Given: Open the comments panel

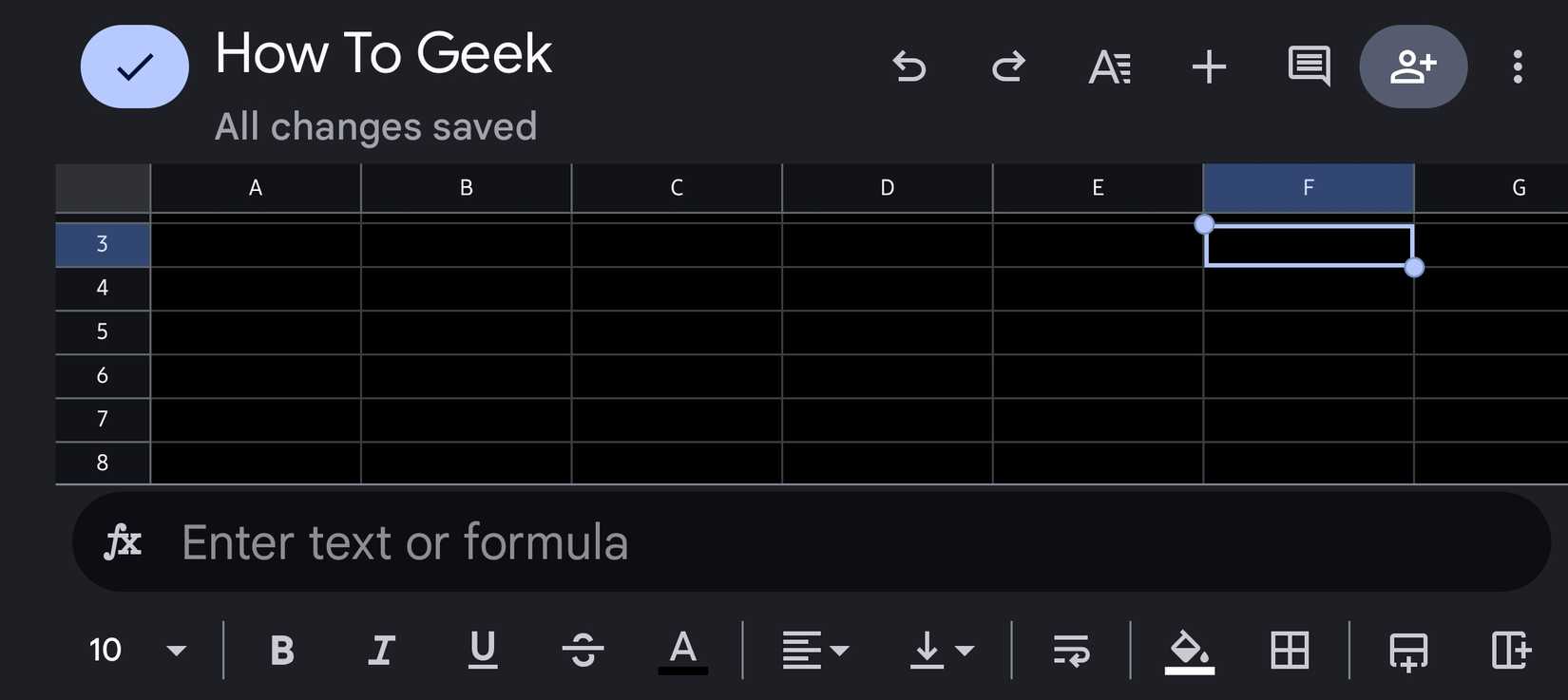Looking at the screenshot, I should click(1308, 66).
